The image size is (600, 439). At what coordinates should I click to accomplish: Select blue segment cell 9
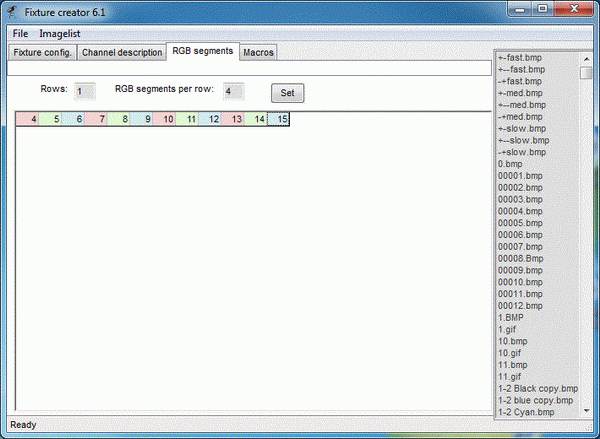click(x=143, y=119)
